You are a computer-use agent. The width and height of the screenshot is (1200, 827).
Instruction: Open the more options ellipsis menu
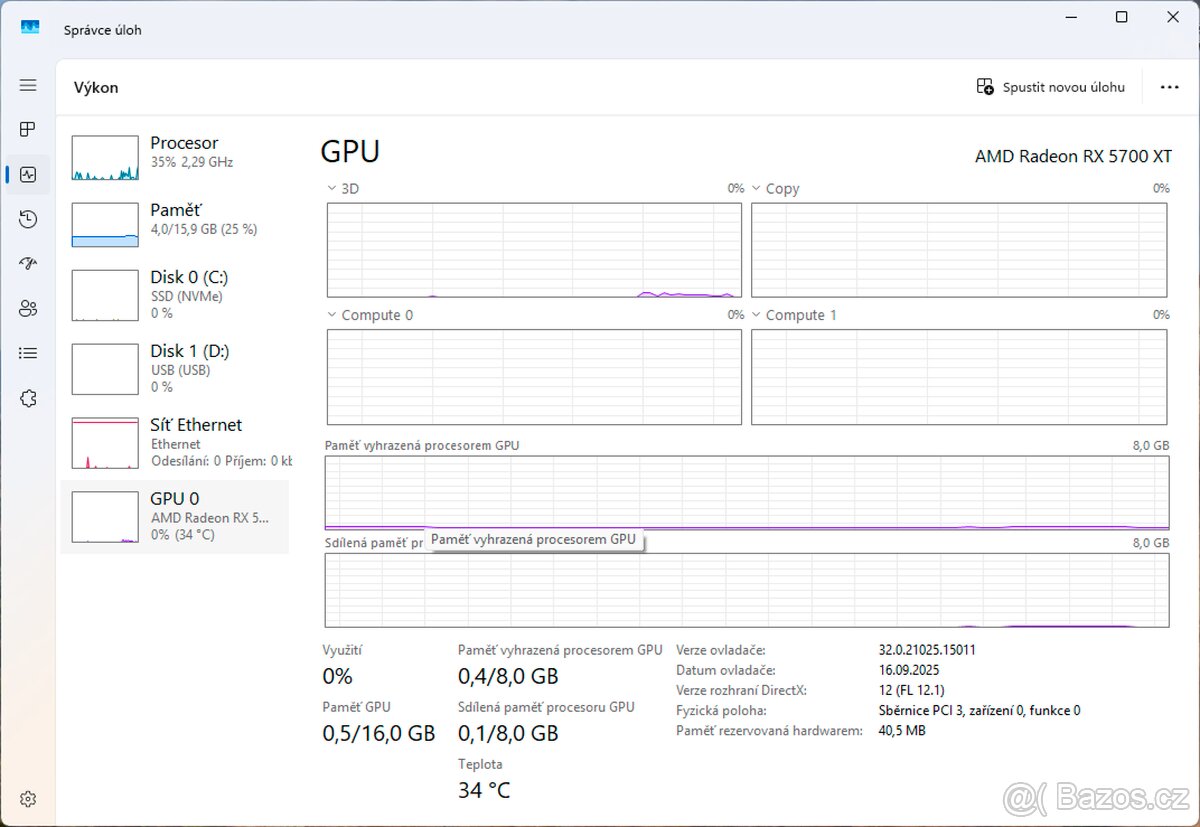1169,87
